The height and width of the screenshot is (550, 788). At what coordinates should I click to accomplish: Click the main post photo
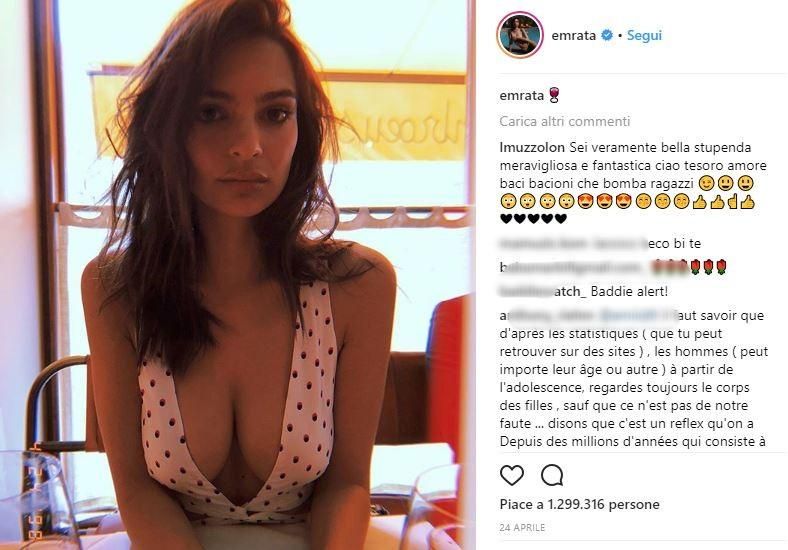[x=238, y=275]
